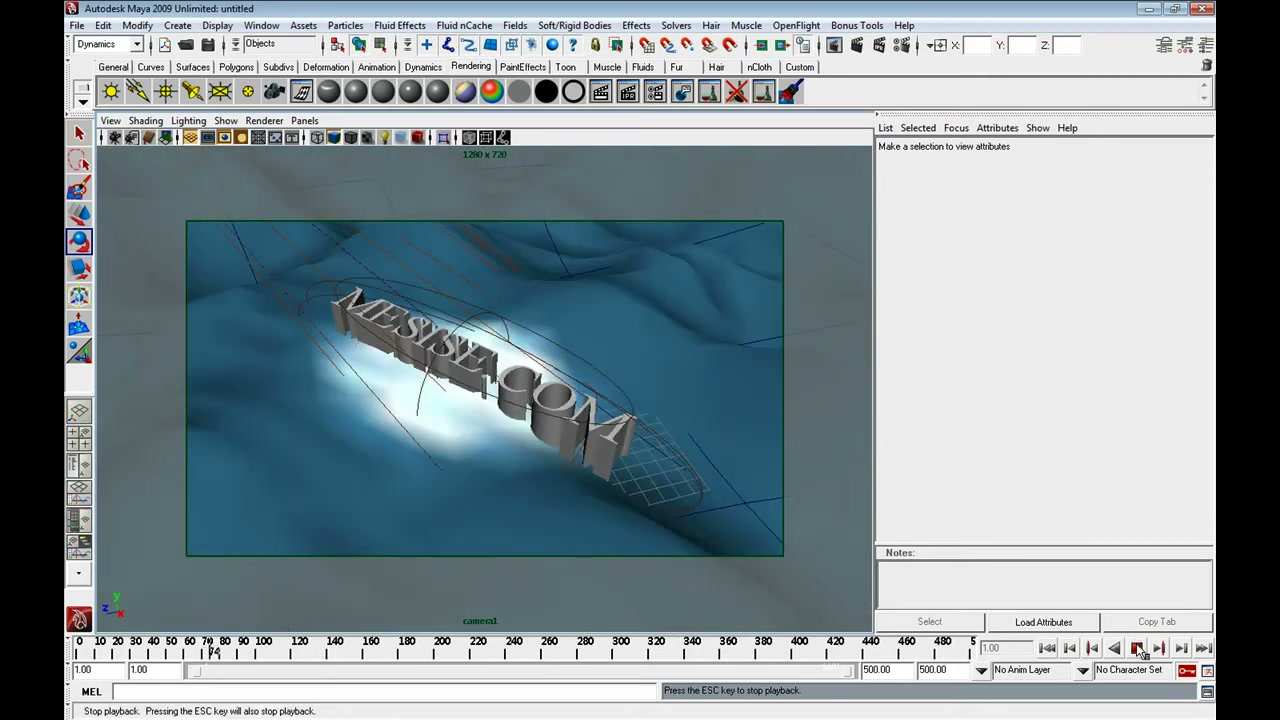Screen dimensions: 1280x720
Task: Open viewport Shading menu
Action: (145, 121)
